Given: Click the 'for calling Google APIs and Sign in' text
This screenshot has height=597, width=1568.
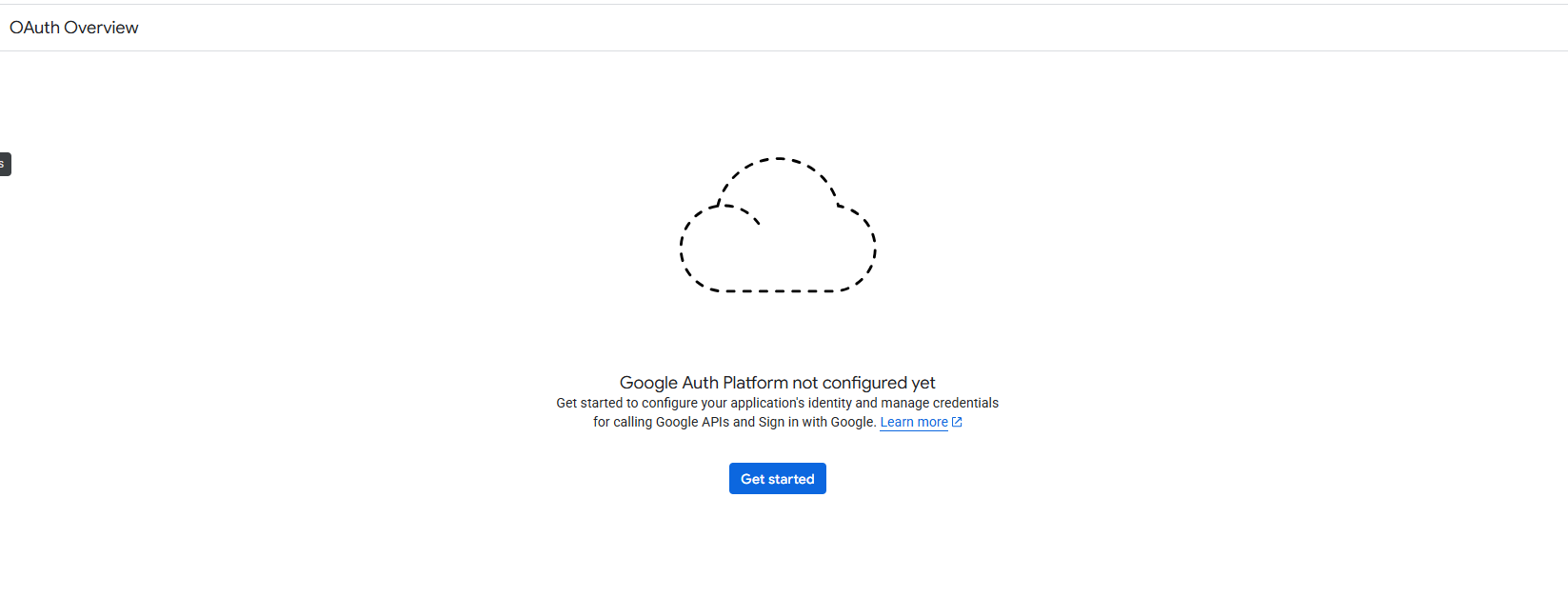Looking at the screenshot, I should 696,422.
